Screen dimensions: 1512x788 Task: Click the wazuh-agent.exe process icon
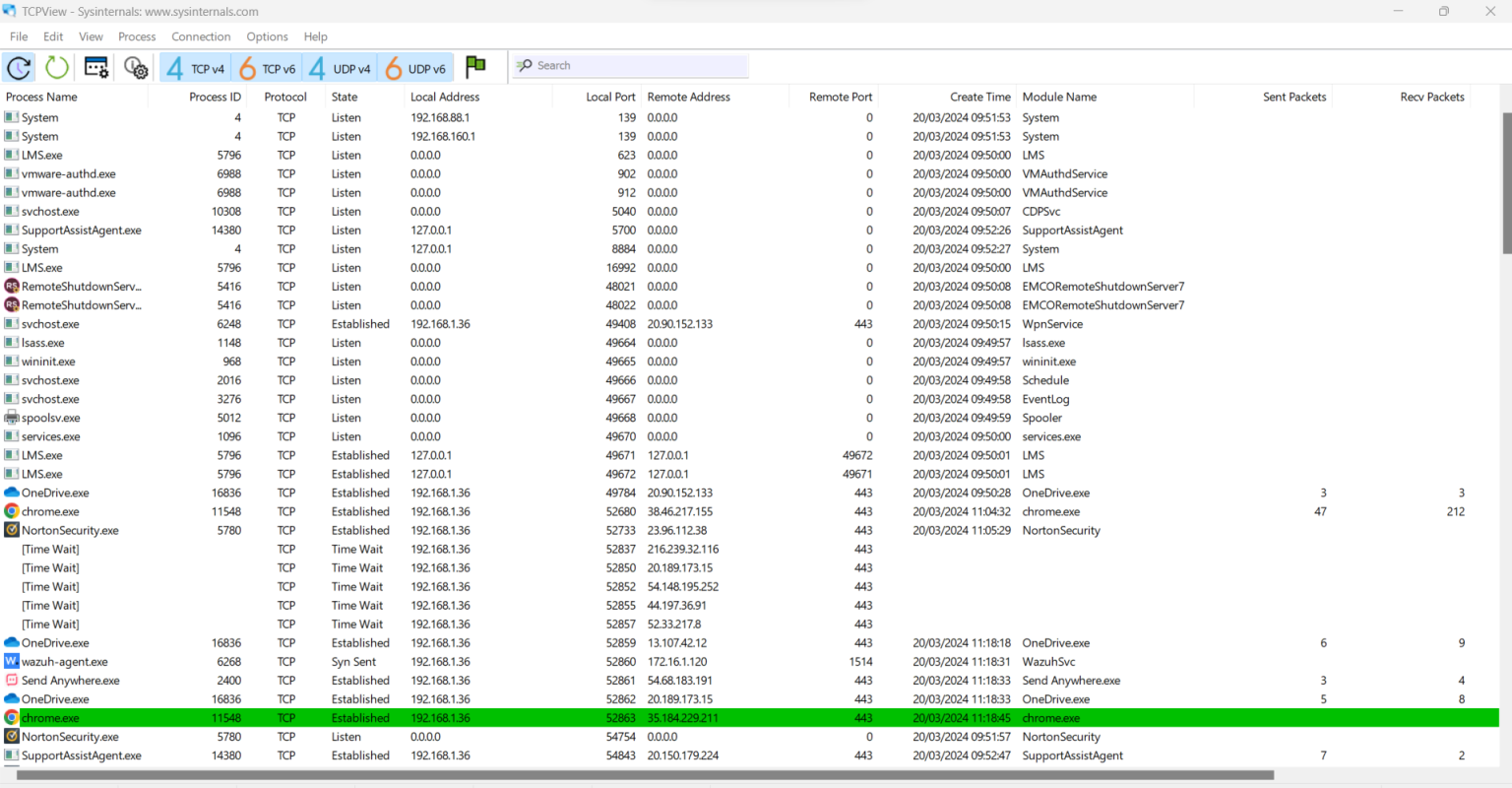click(x=11, y=661)
